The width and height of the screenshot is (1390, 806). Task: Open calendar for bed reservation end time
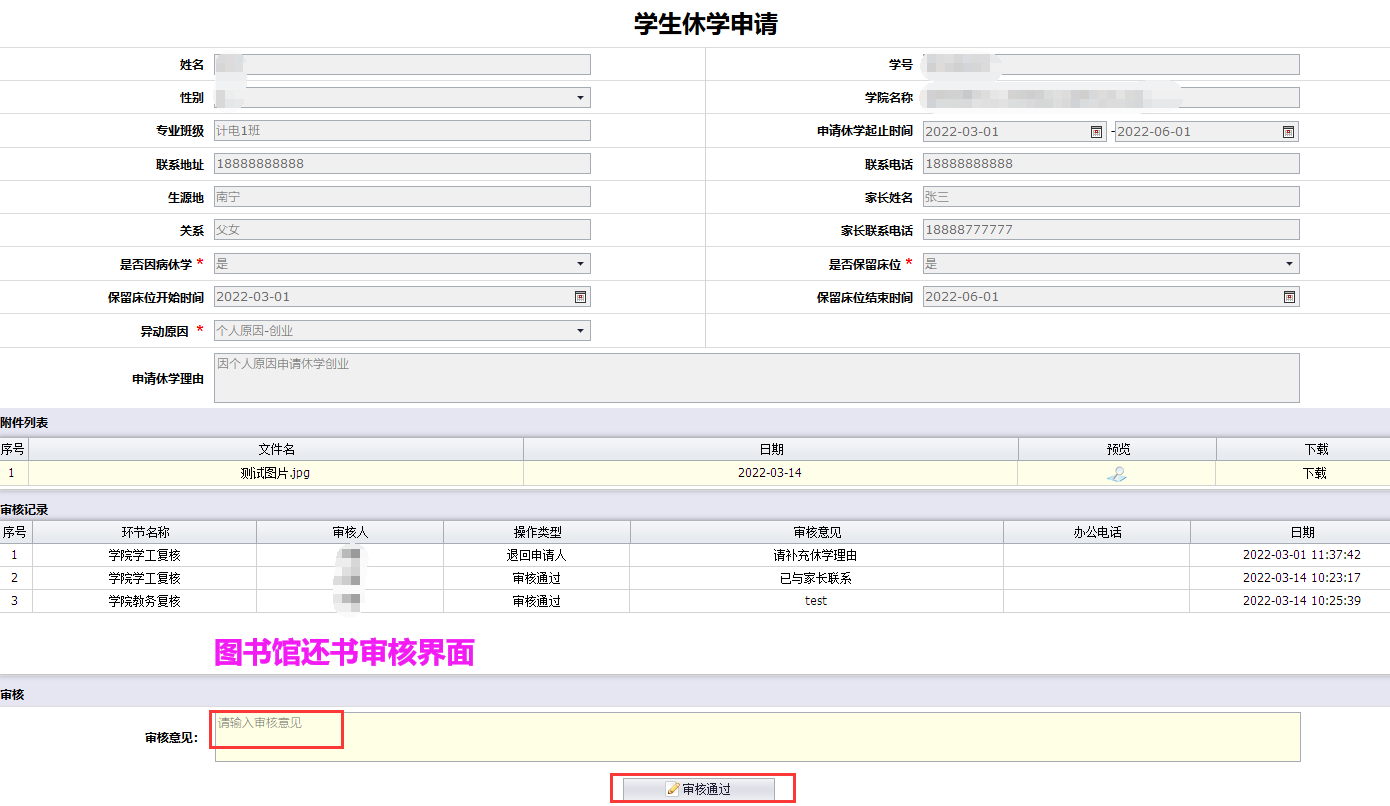tap(1288, 297)
